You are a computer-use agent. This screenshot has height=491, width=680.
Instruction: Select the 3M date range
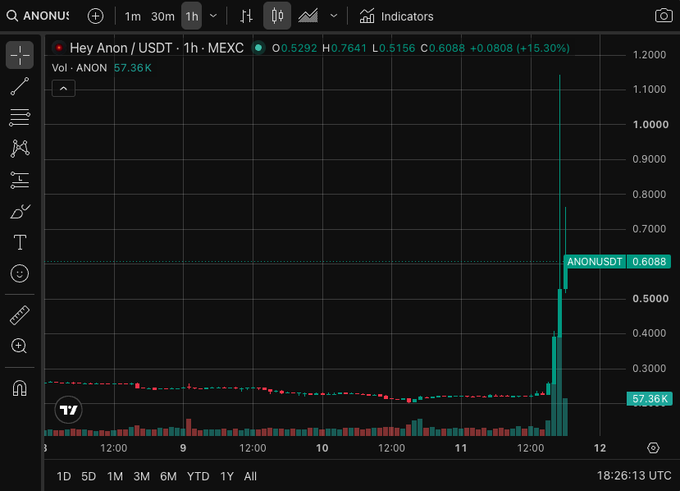(x=141, y=476)
